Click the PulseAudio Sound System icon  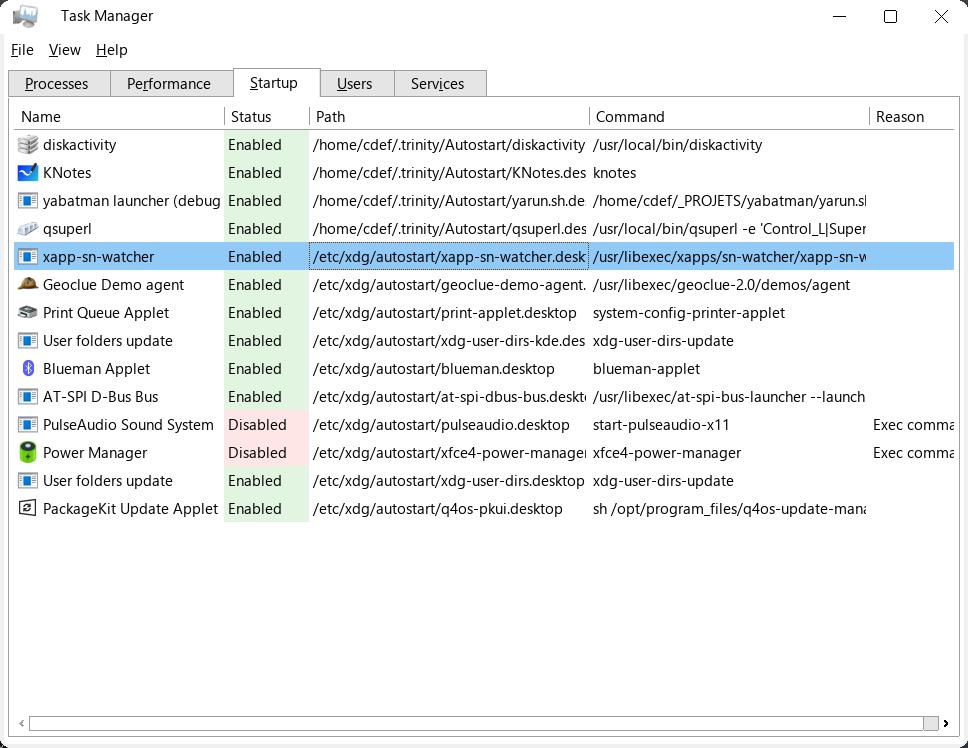coord(28,425)
